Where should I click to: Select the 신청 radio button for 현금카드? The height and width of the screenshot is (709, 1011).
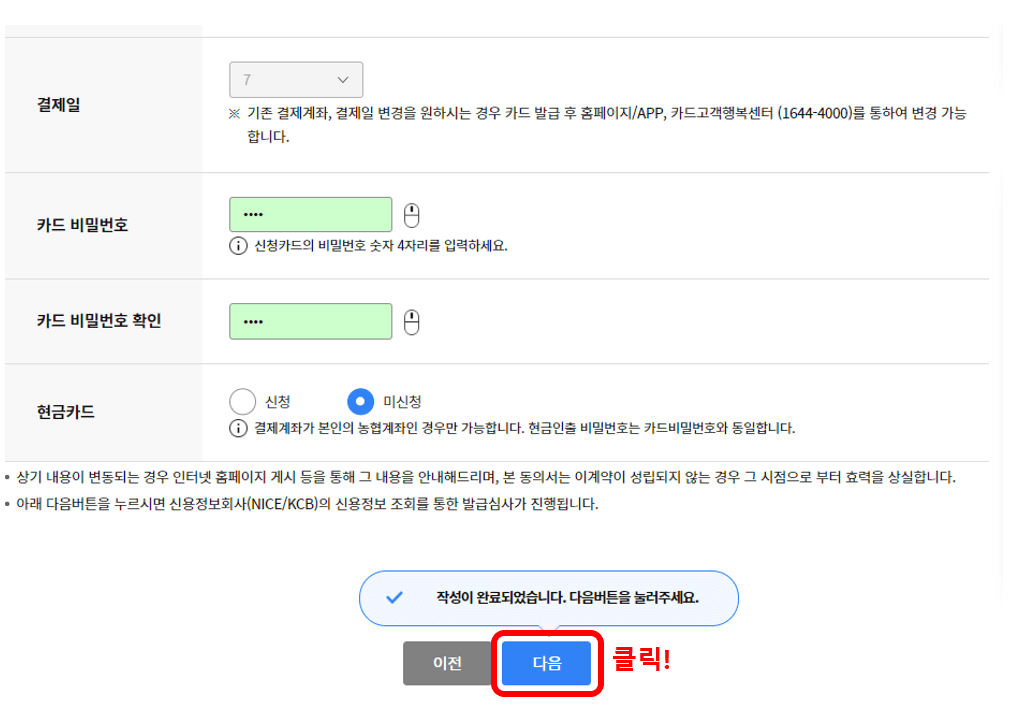pos(241,400)
